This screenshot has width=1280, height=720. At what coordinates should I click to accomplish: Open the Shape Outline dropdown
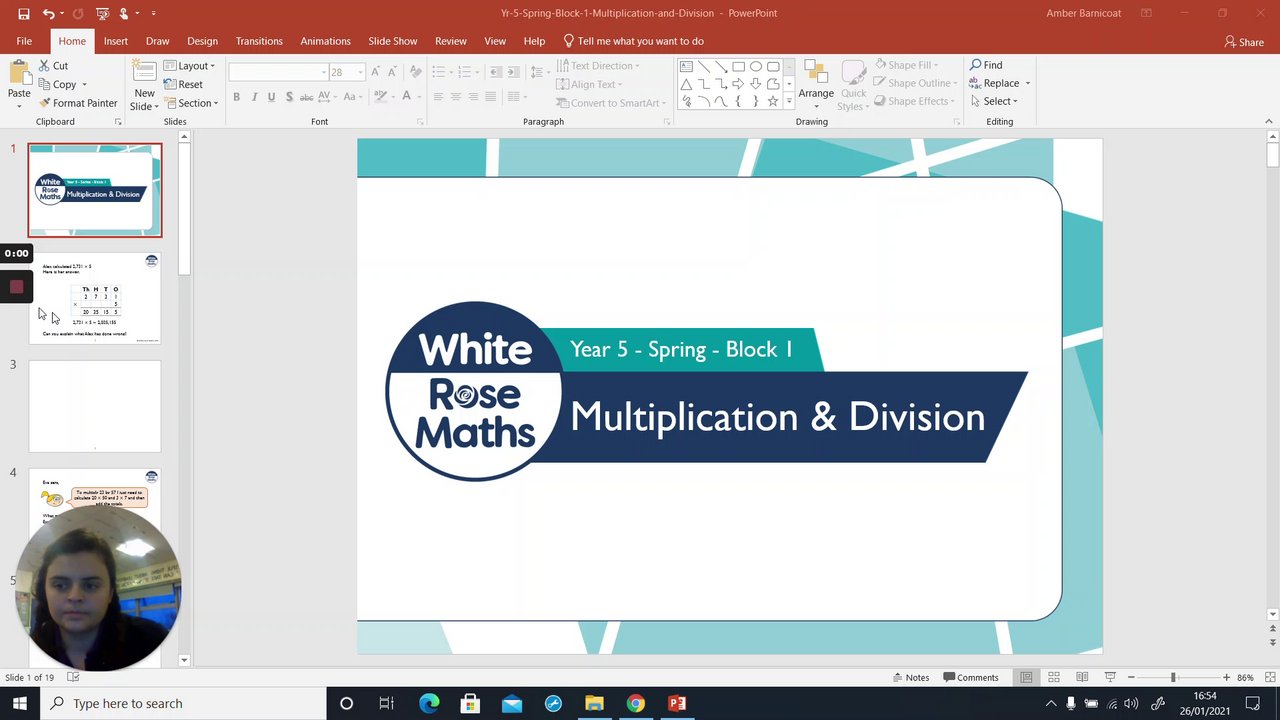(914, 84)
